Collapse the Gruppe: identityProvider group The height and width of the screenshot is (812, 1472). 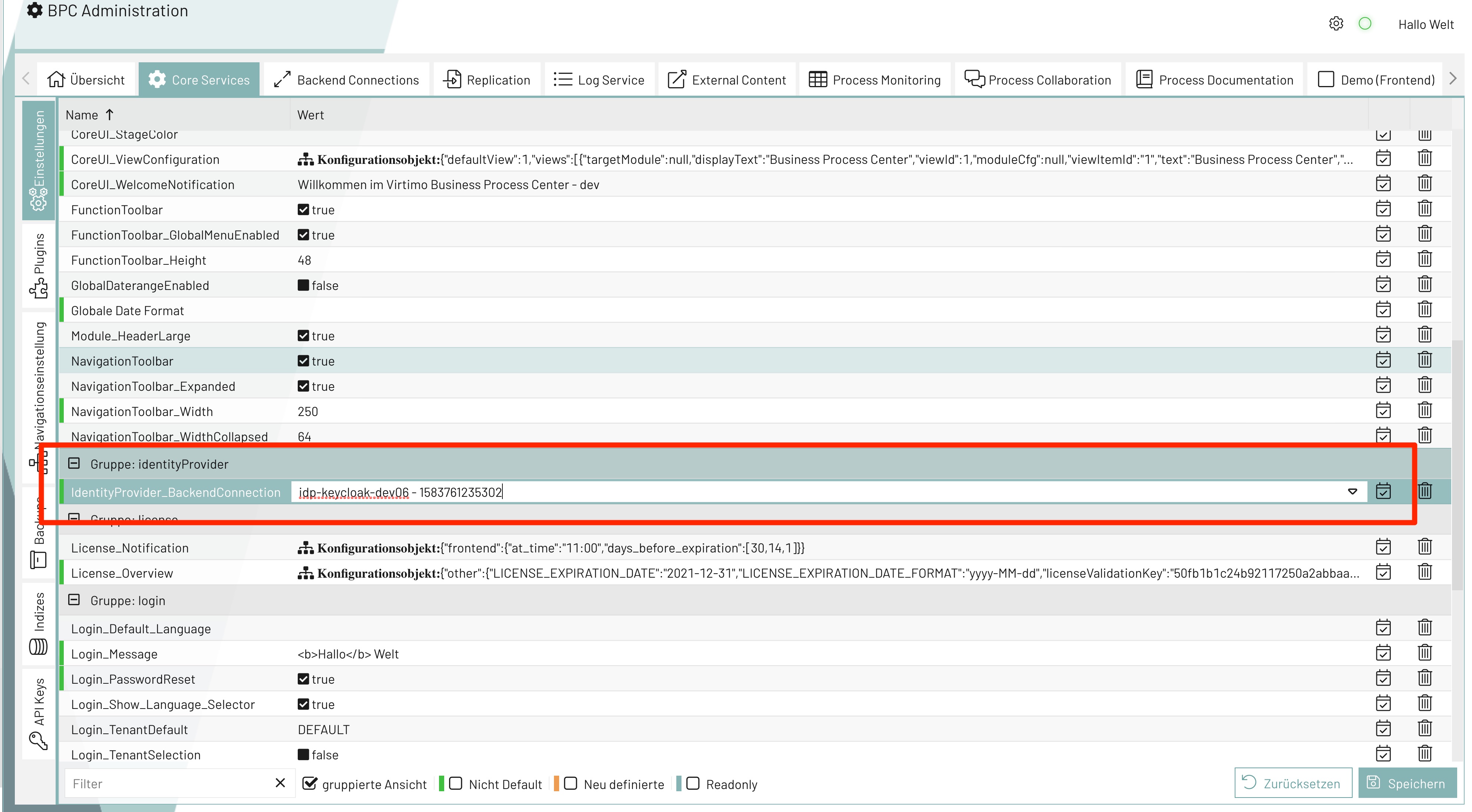[74, 463]
